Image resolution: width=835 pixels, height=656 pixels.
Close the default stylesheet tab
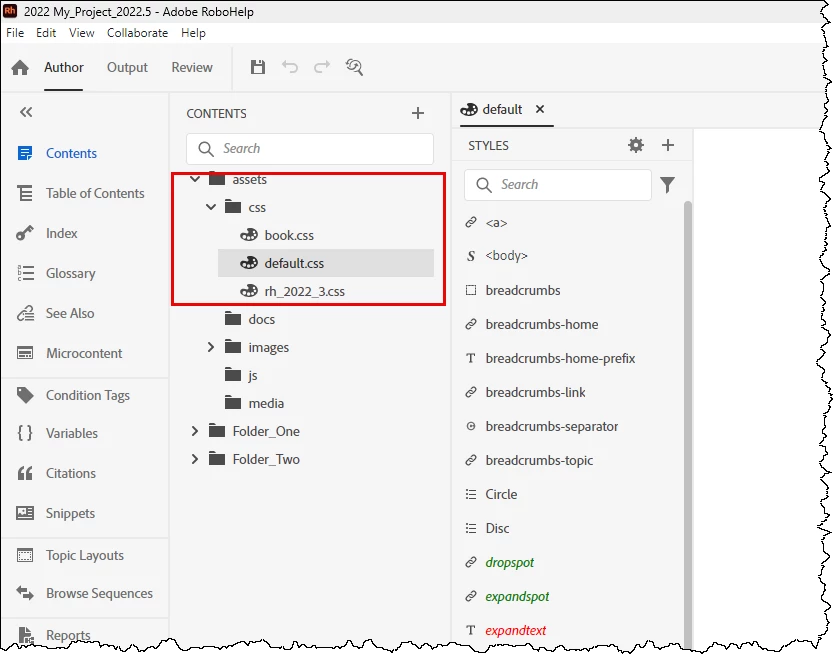point(540,109)
